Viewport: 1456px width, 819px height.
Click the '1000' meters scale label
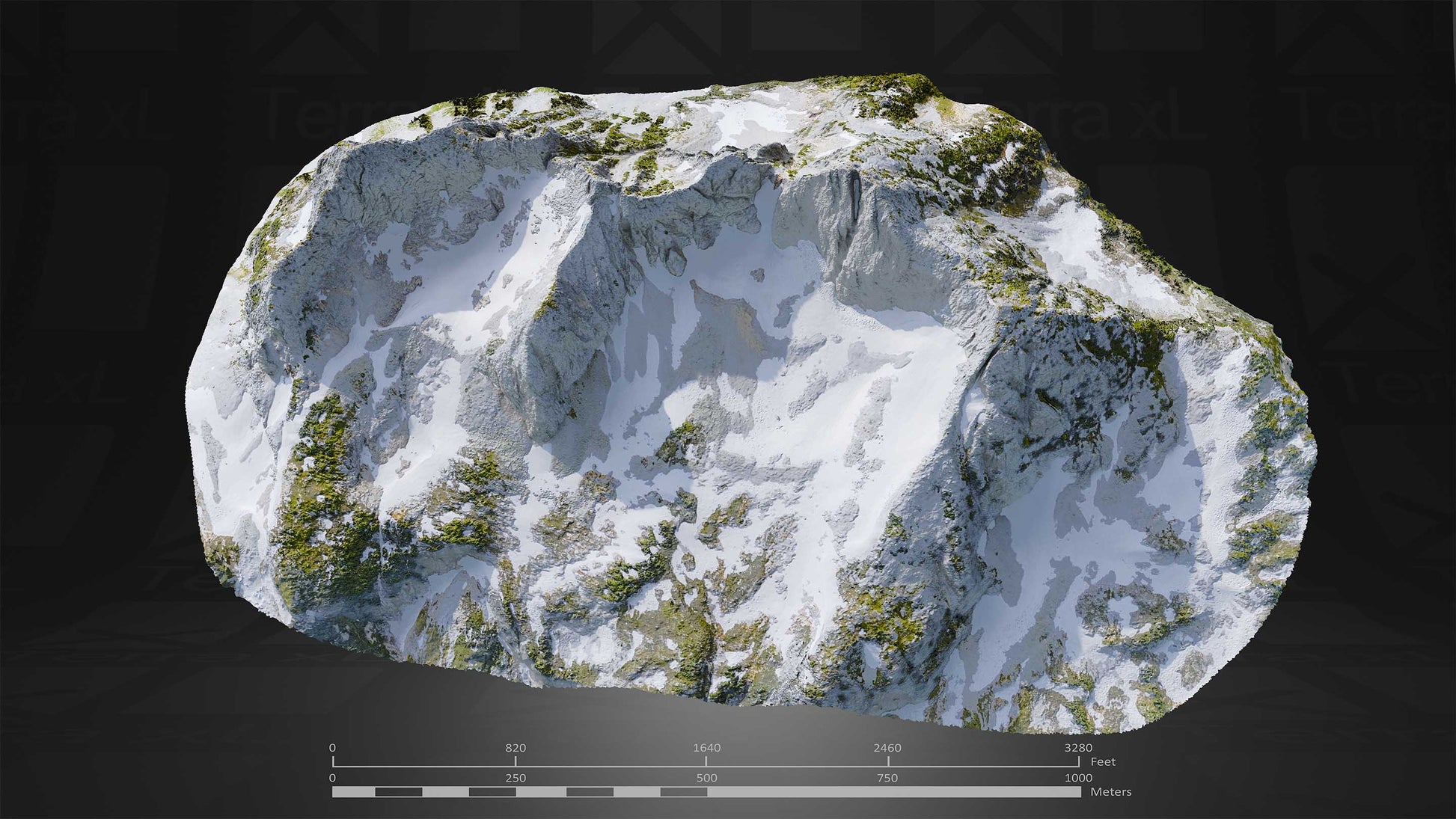click(x=1079, y=778)
